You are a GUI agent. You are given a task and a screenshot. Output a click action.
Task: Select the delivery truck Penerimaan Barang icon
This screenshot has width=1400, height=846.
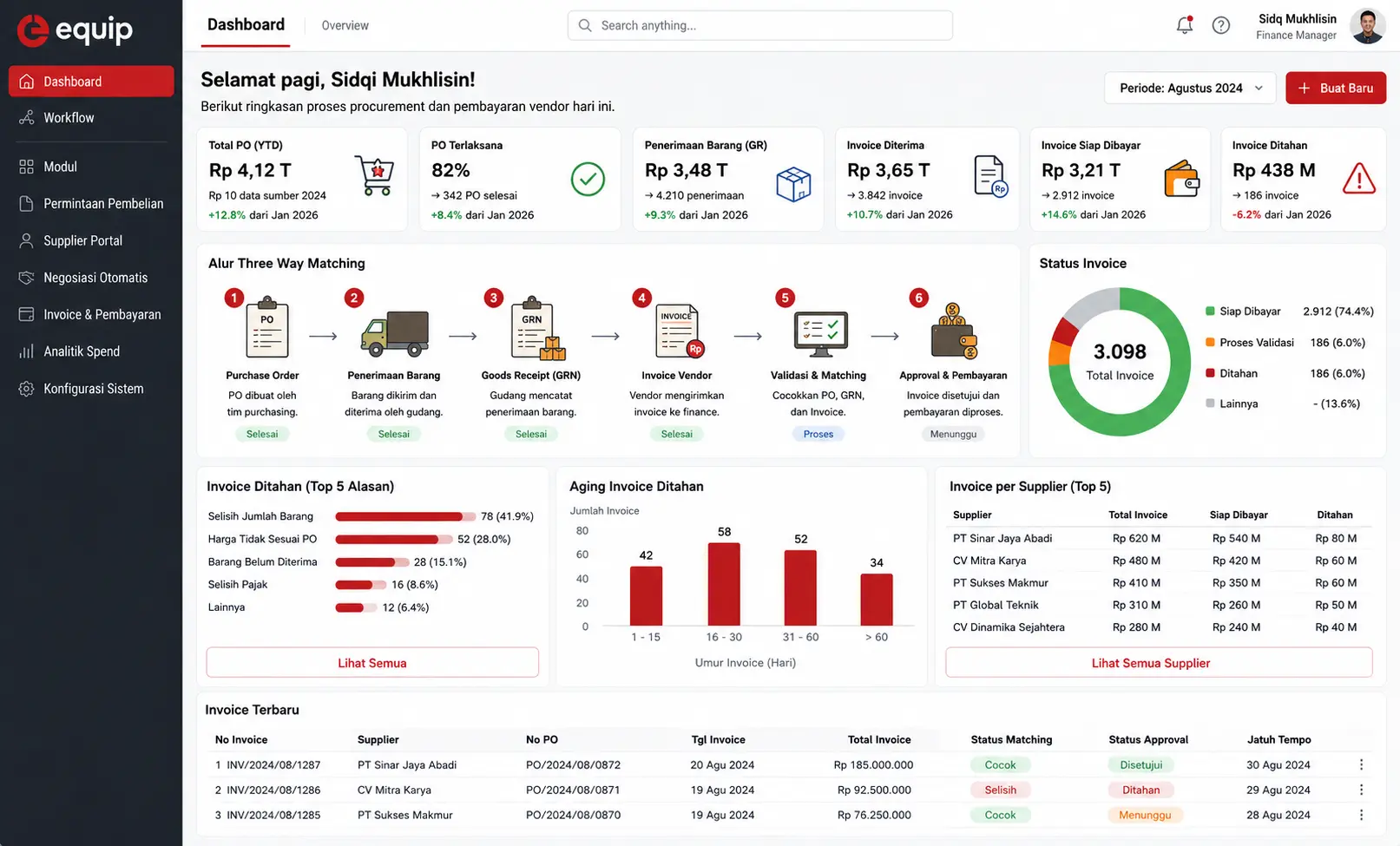[395, 334]
